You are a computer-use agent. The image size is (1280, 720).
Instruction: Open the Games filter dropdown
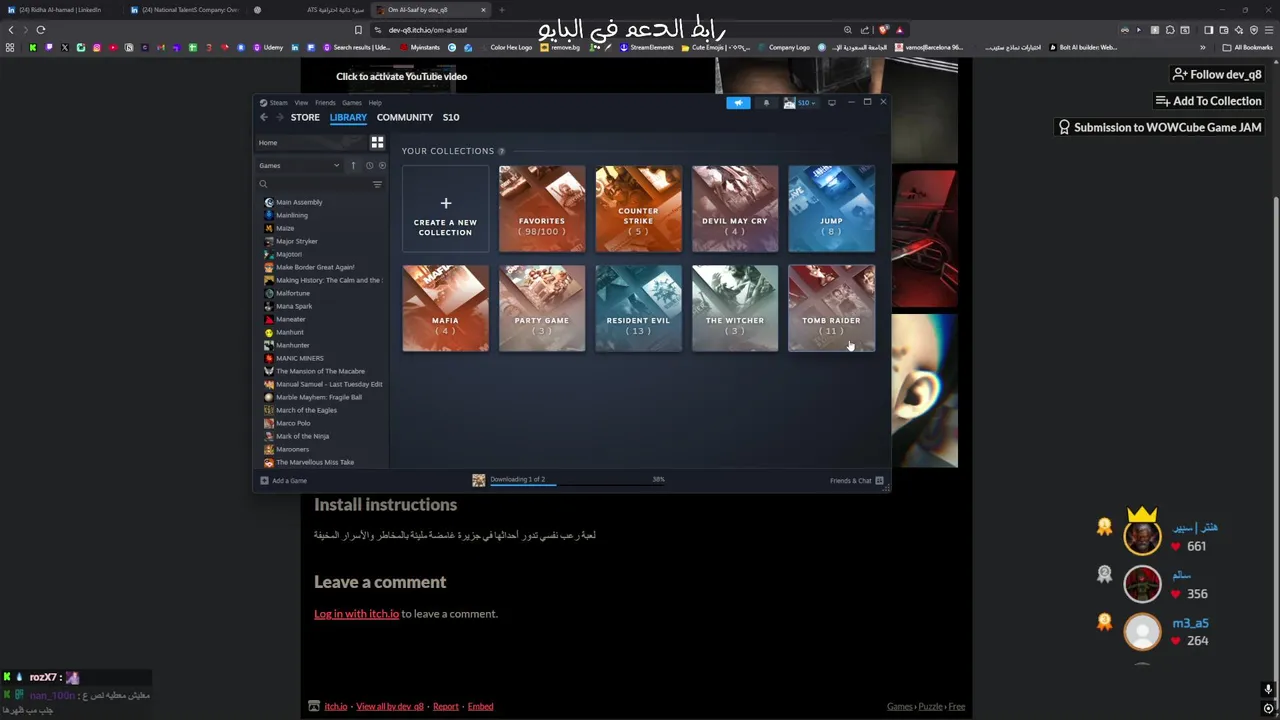299,165
